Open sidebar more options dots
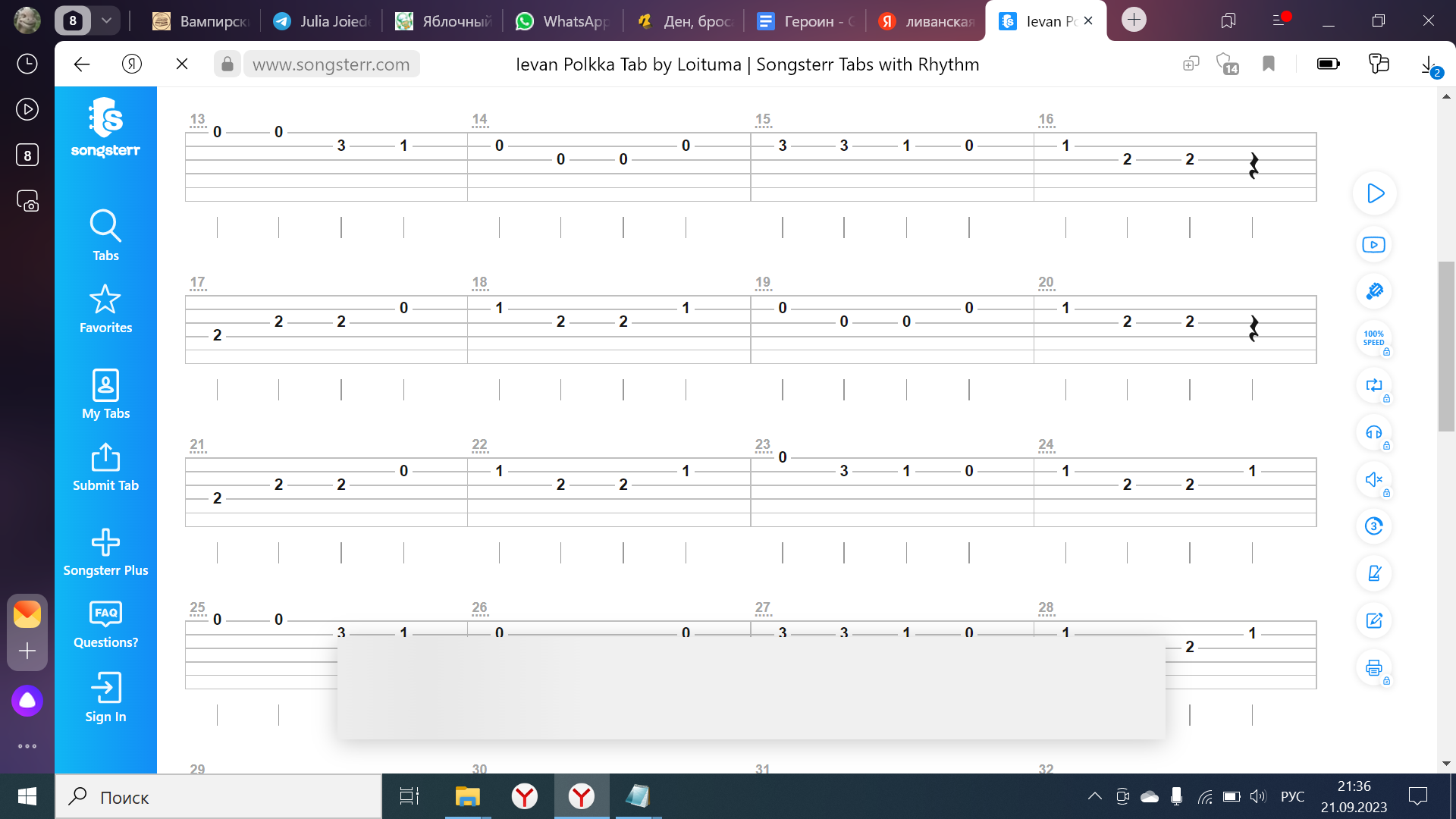This screenshot has height=819, width=1456. 27,746
